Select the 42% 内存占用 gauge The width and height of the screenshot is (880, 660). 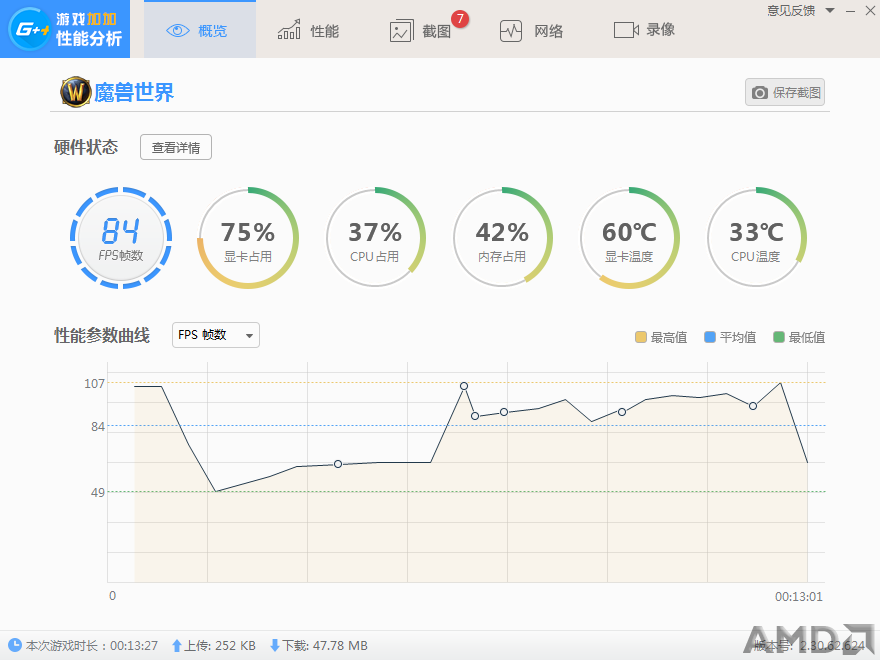click(502, 238)
